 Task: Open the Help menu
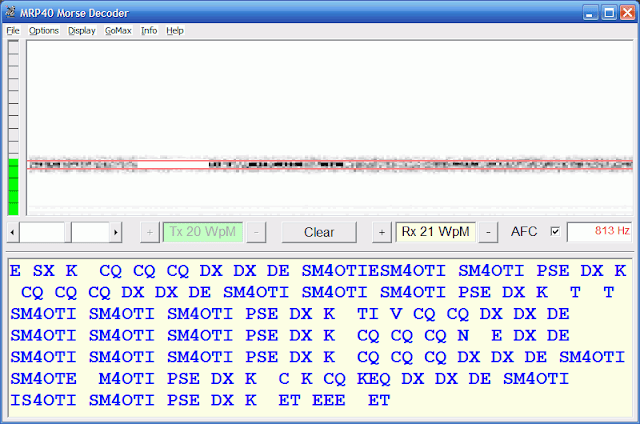tap(175, 31)
